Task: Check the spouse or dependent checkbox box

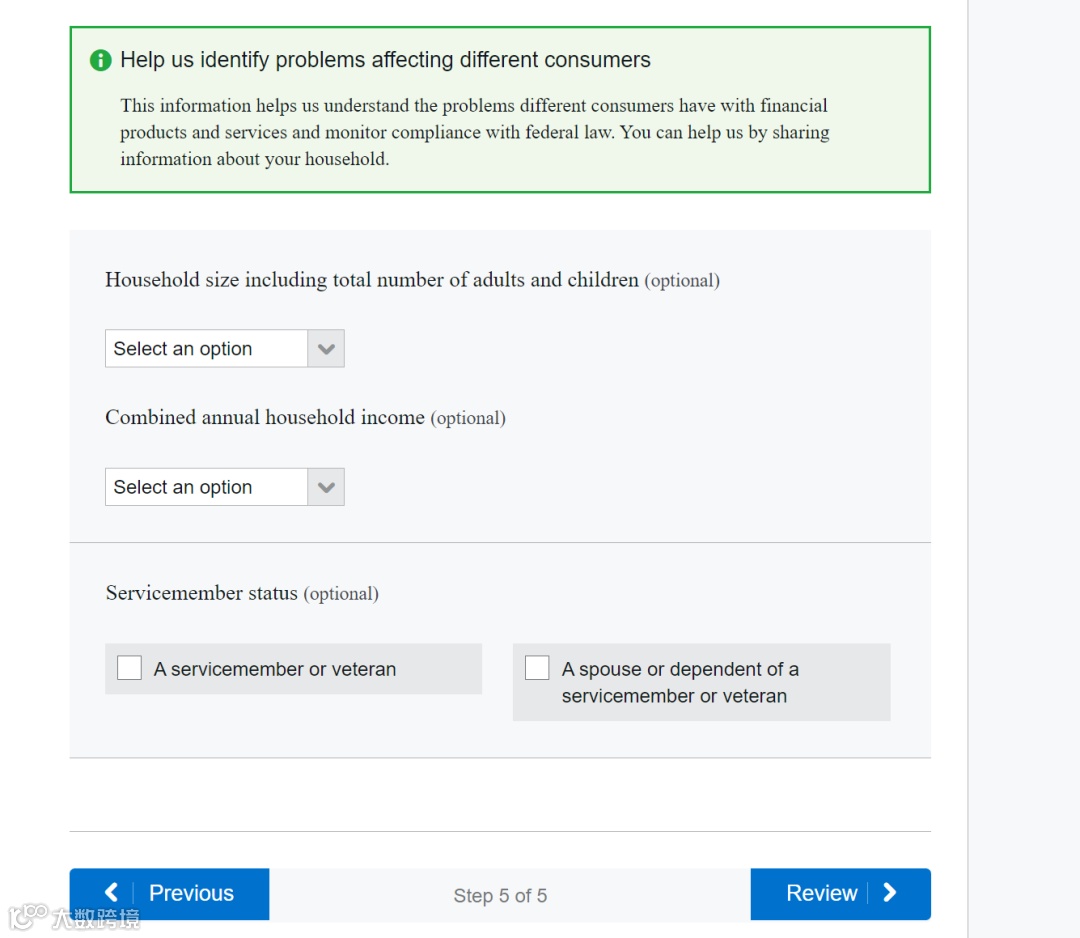Action: (537, 668)
